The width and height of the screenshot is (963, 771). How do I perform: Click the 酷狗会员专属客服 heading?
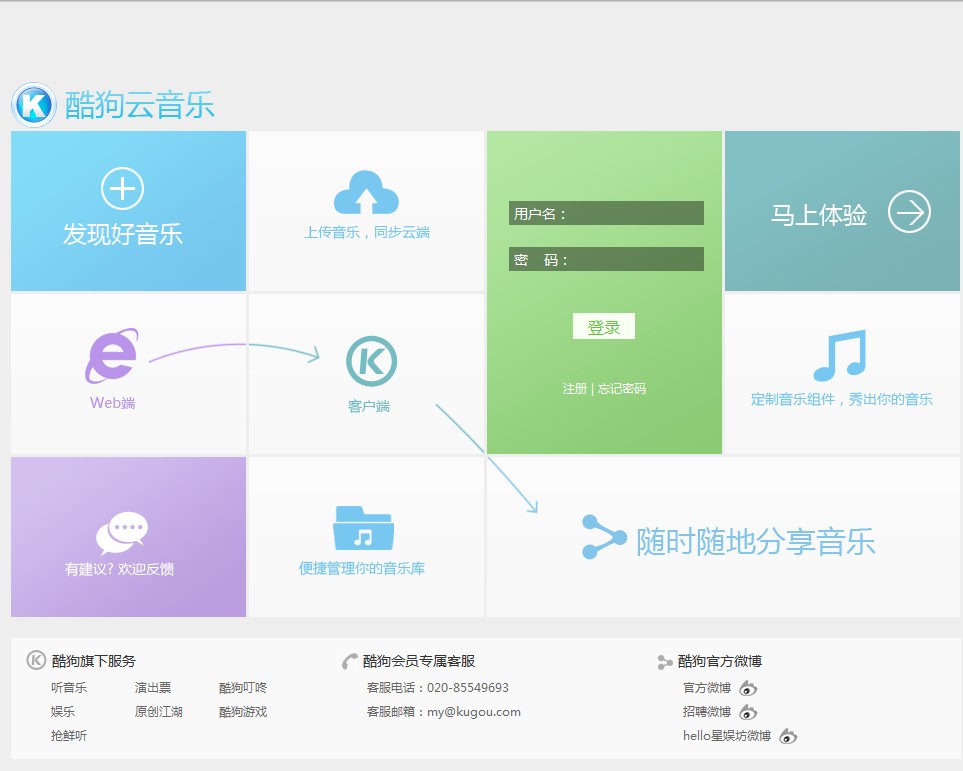coord(419,661)
